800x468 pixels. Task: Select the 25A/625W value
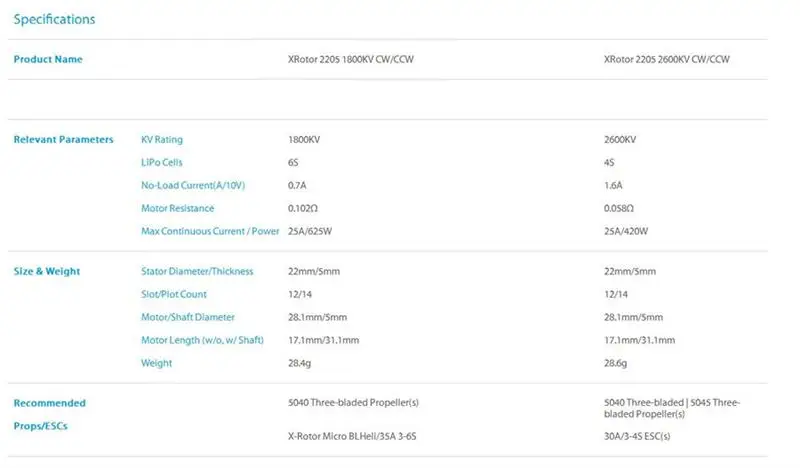click(310, 231)
